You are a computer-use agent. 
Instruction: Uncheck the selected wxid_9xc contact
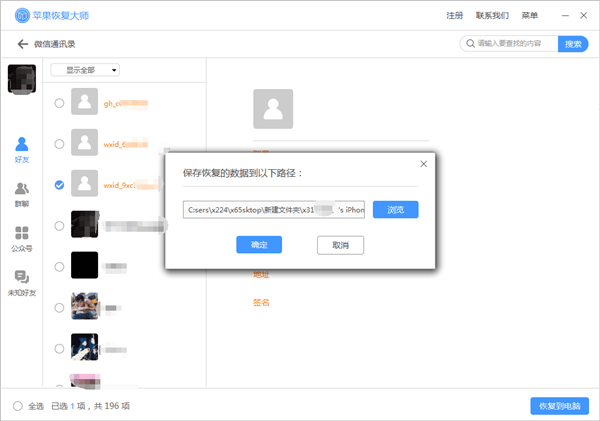[60, 185]
